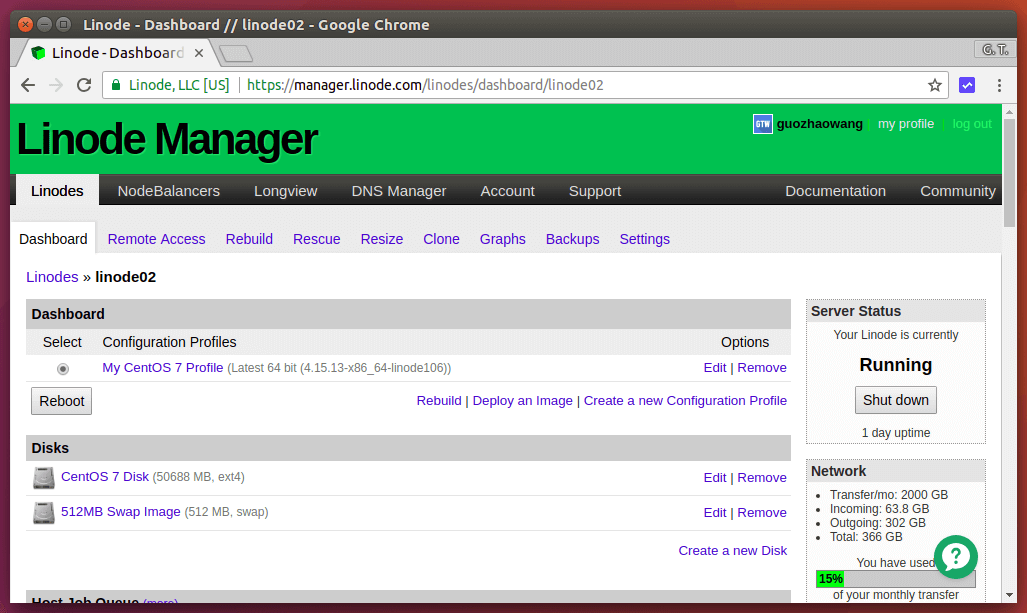Open the Graphs tab
The height and width of the screenshot is (613, 1027).
coord(502,239)
